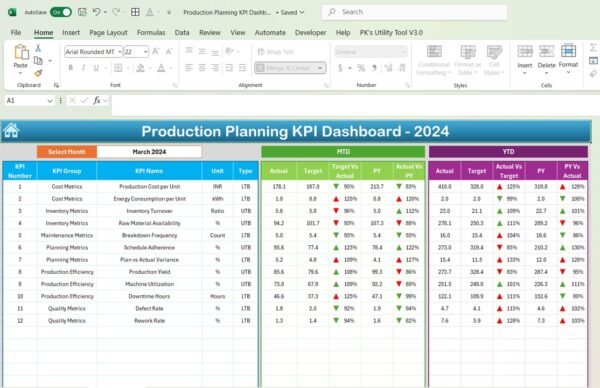This screenshot has height=388, width=600.
Task: Switch to the Insert tab
Action: point(71,33)
